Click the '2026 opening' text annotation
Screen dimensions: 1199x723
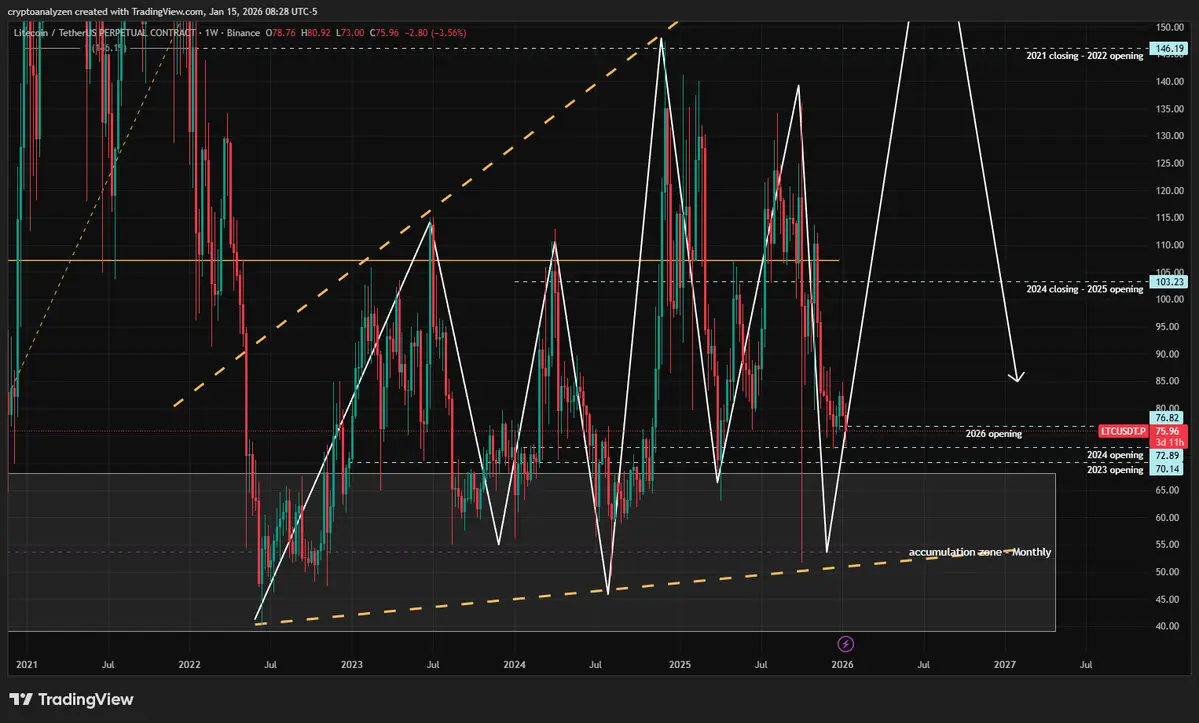993,433
